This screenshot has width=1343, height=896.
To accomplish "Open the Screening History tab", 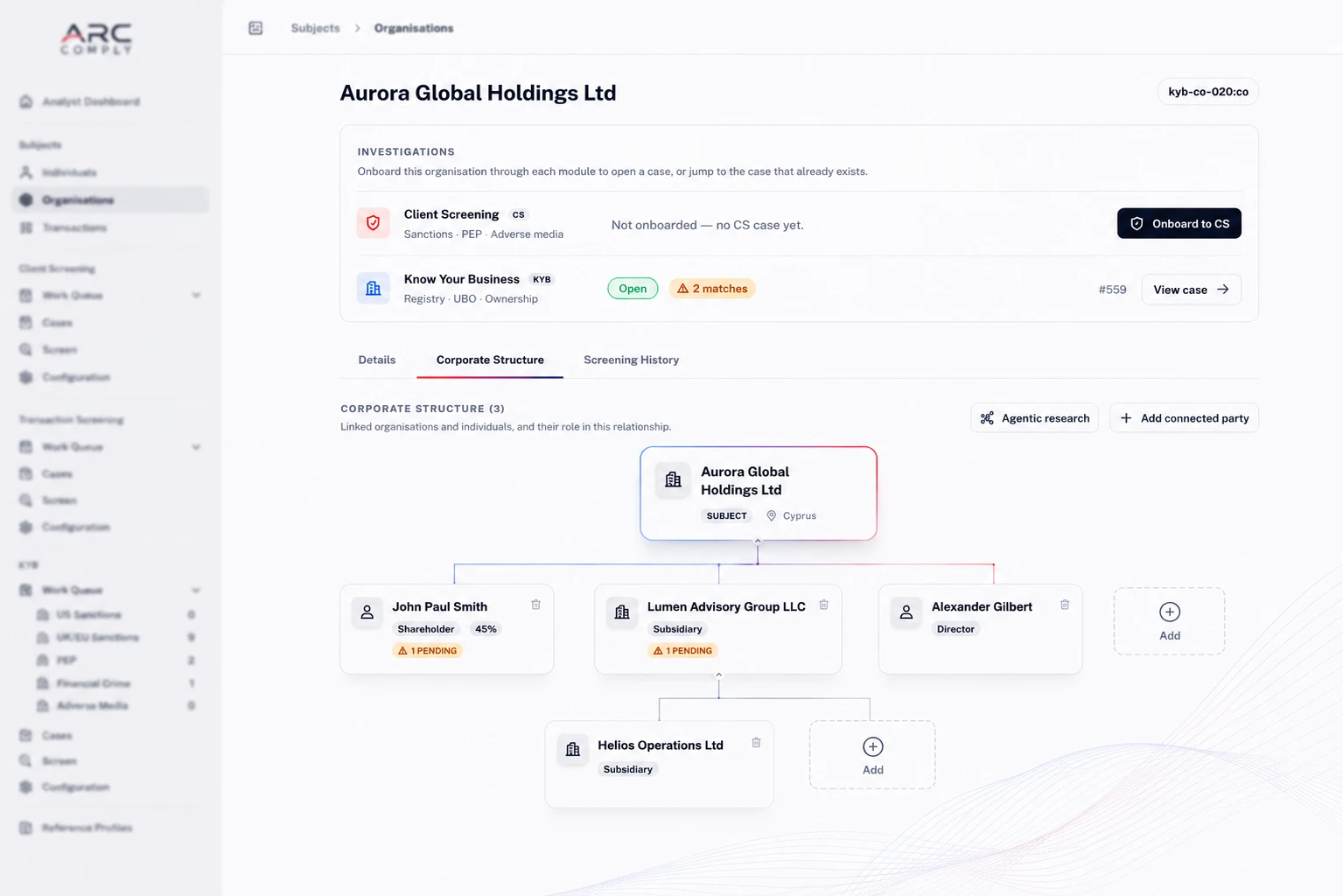I will click(631, 360).
